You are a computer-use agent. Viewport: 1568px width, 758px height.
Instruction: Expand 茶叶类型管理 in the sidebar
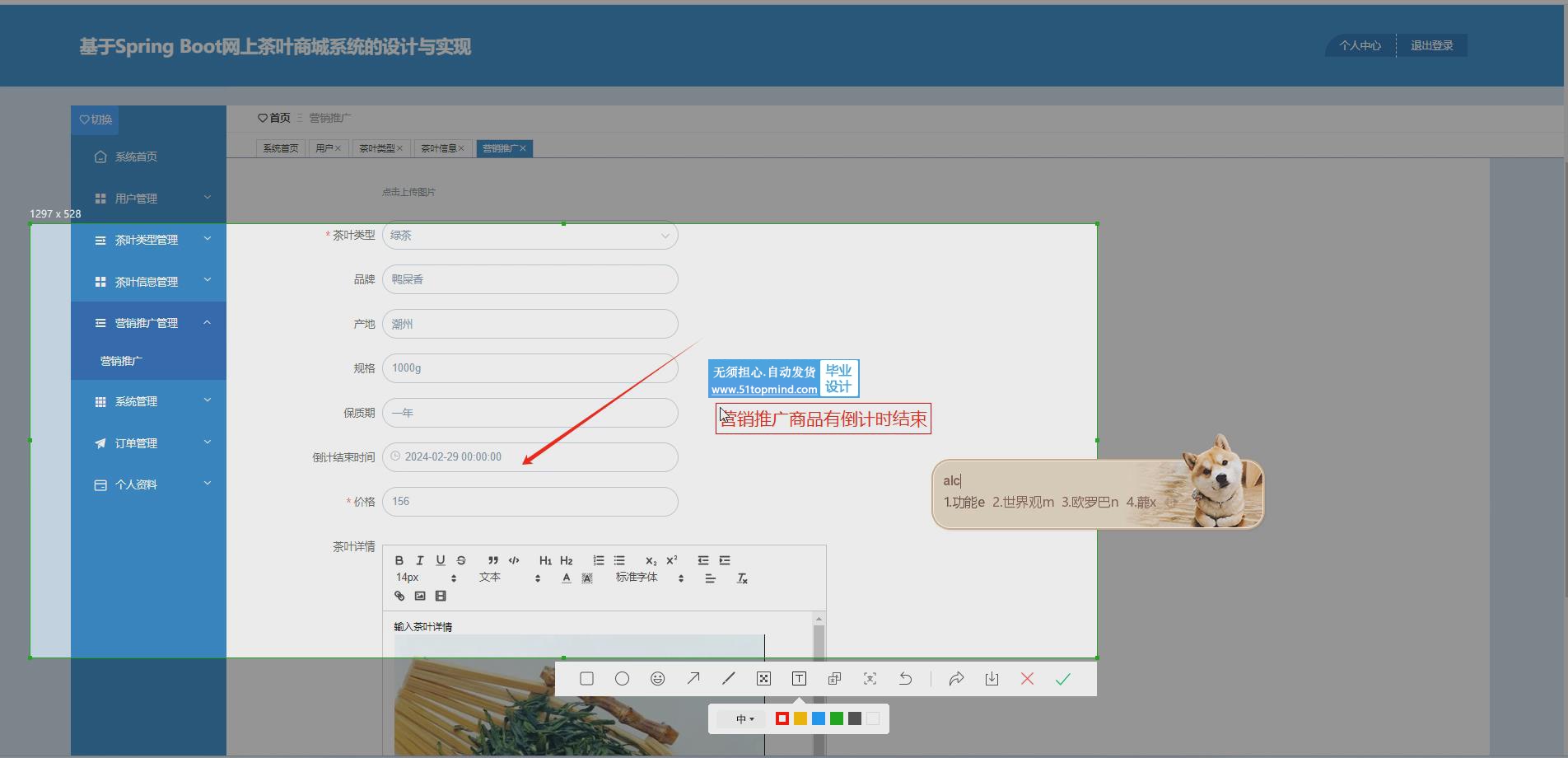(x=148, y=240)
